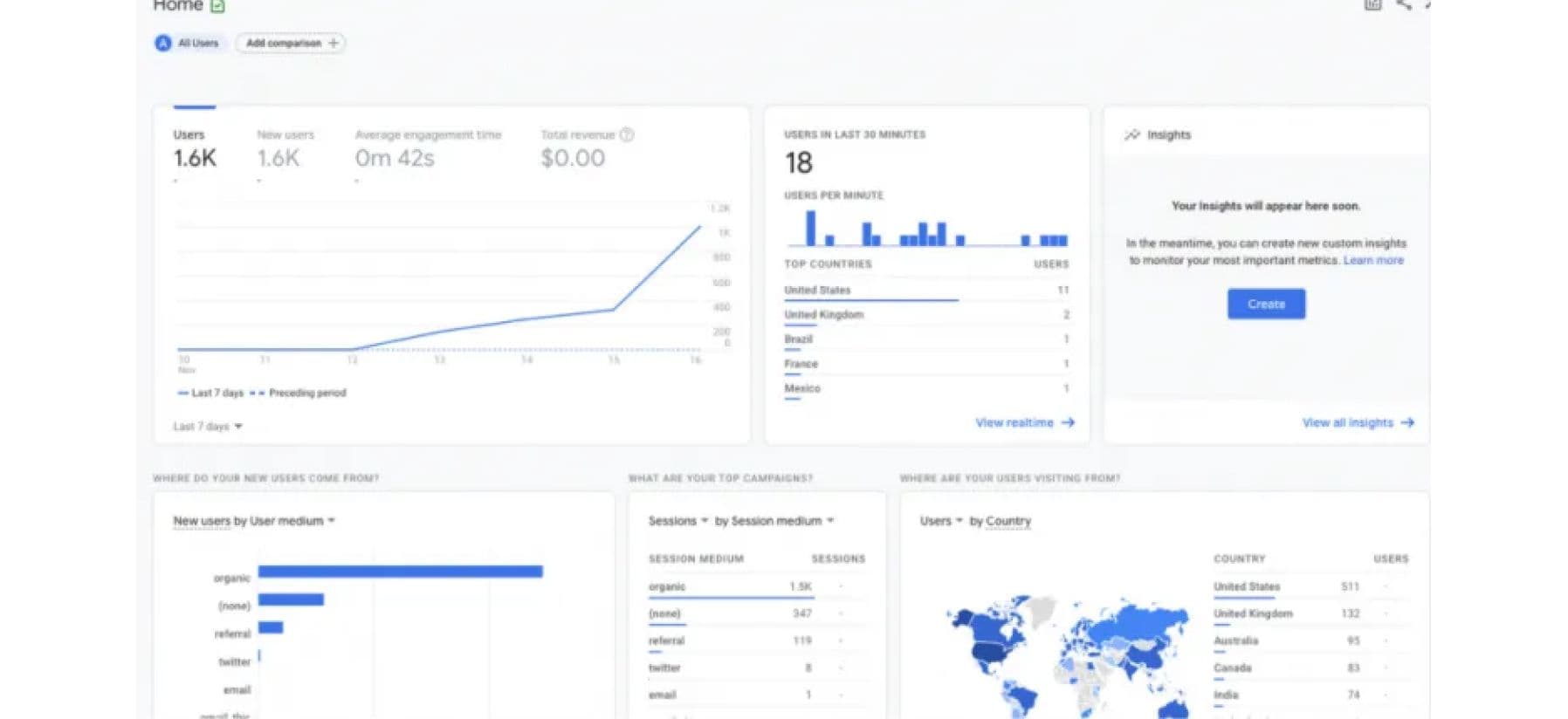Click the United Kingdom row in Top Countries
The image size is (1568, 719).
926,315
